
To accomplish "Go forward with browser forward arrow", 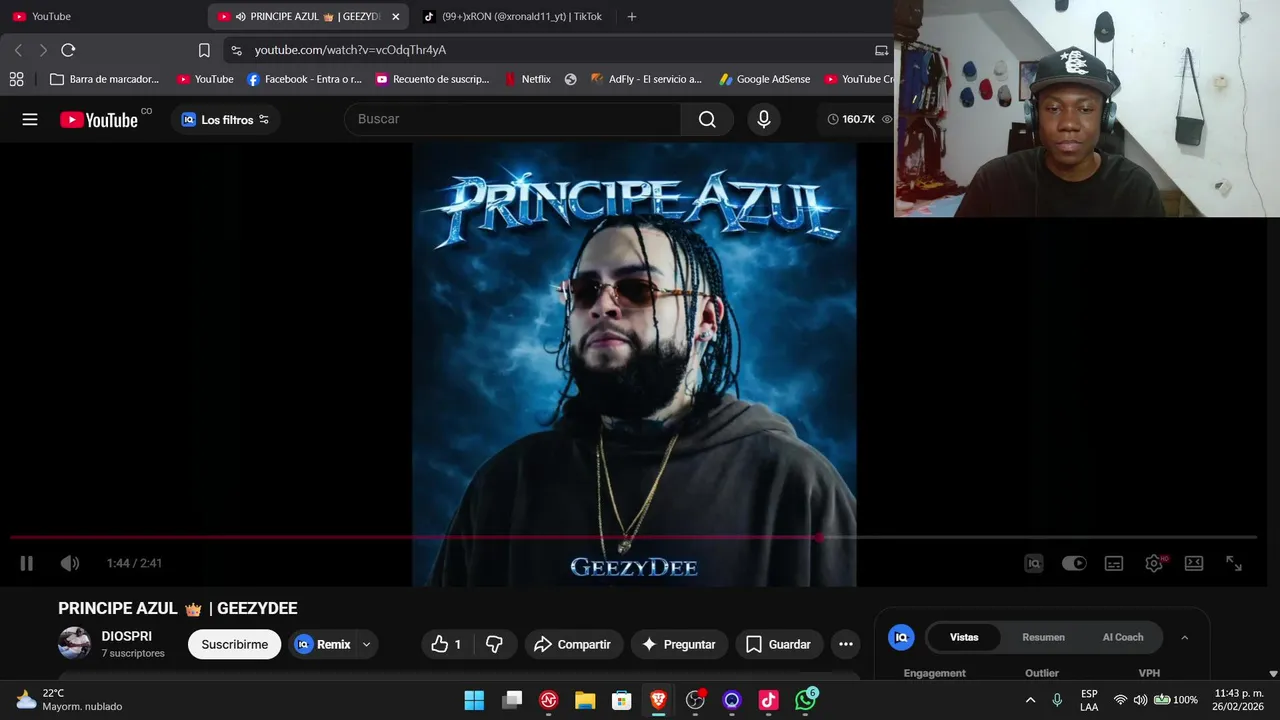I will point(43,50).
